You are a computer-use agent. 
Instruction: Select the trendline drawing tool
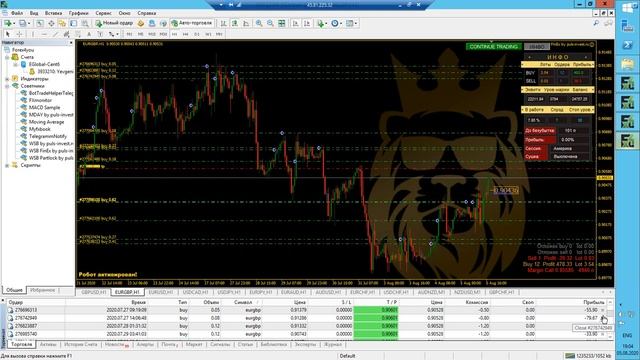pos(56,34)
